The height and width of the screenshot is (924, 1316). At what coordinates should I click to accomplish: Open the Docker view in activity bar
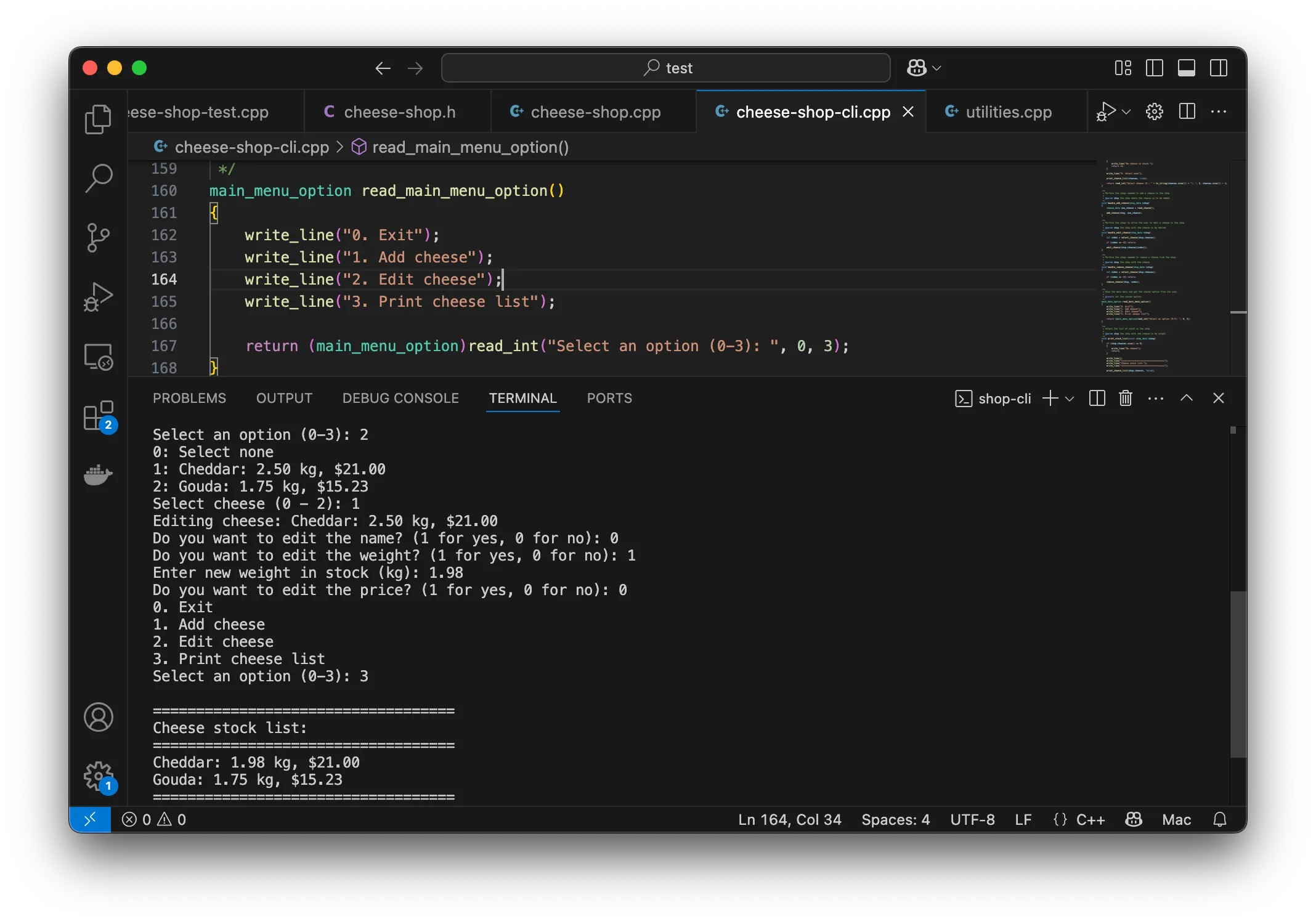point(98,475)
